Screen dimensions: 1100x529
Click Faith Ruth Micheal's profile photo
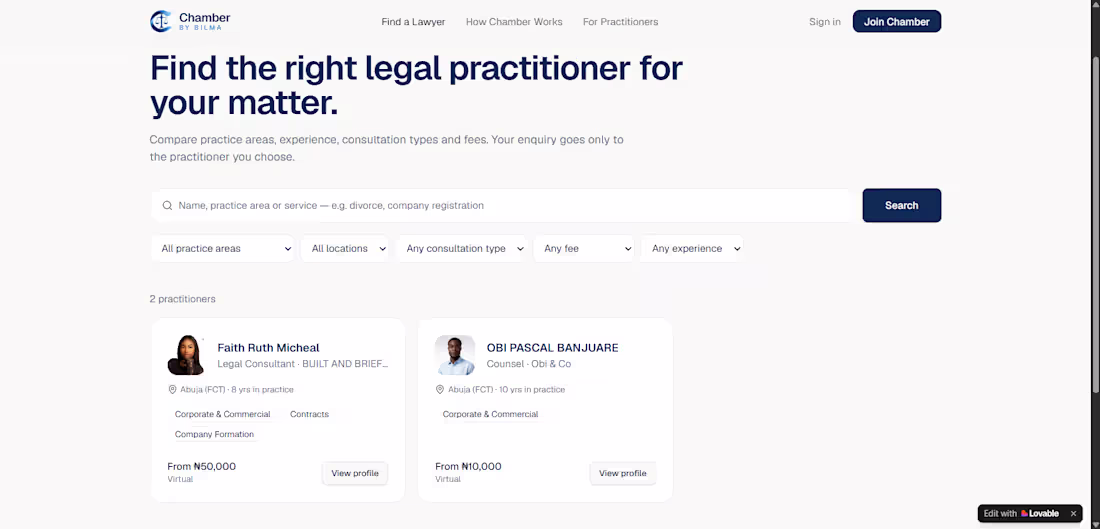(186, 355)
